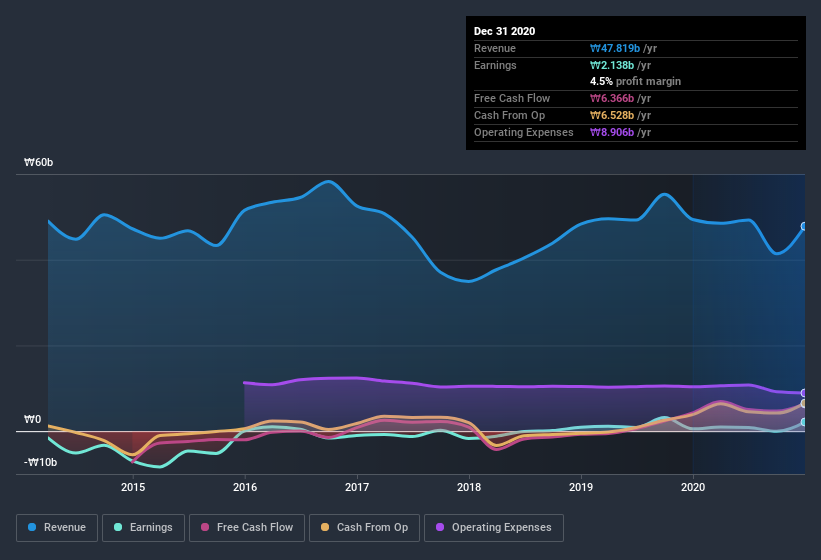Viewport: 821px width, 560px height.
Task: Toggle the Free Cash Flow legend button
Action: click(x=247, y=528)
